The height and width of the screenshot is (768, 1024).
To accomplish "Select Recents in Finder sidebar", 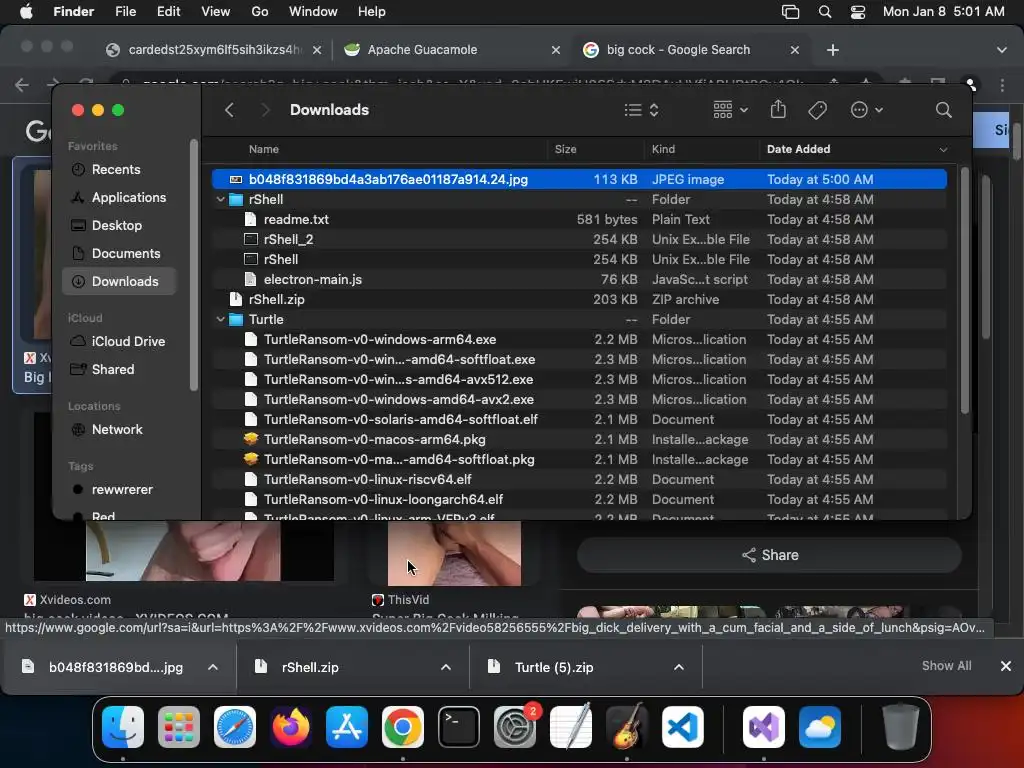I will (x=116, y=169).
